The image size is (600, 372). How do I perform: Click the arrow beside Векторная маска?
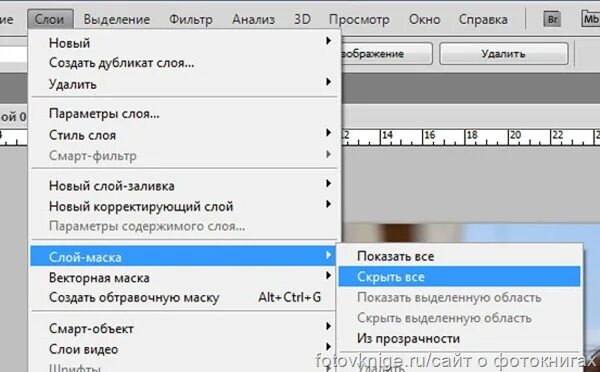coord(328,275)
